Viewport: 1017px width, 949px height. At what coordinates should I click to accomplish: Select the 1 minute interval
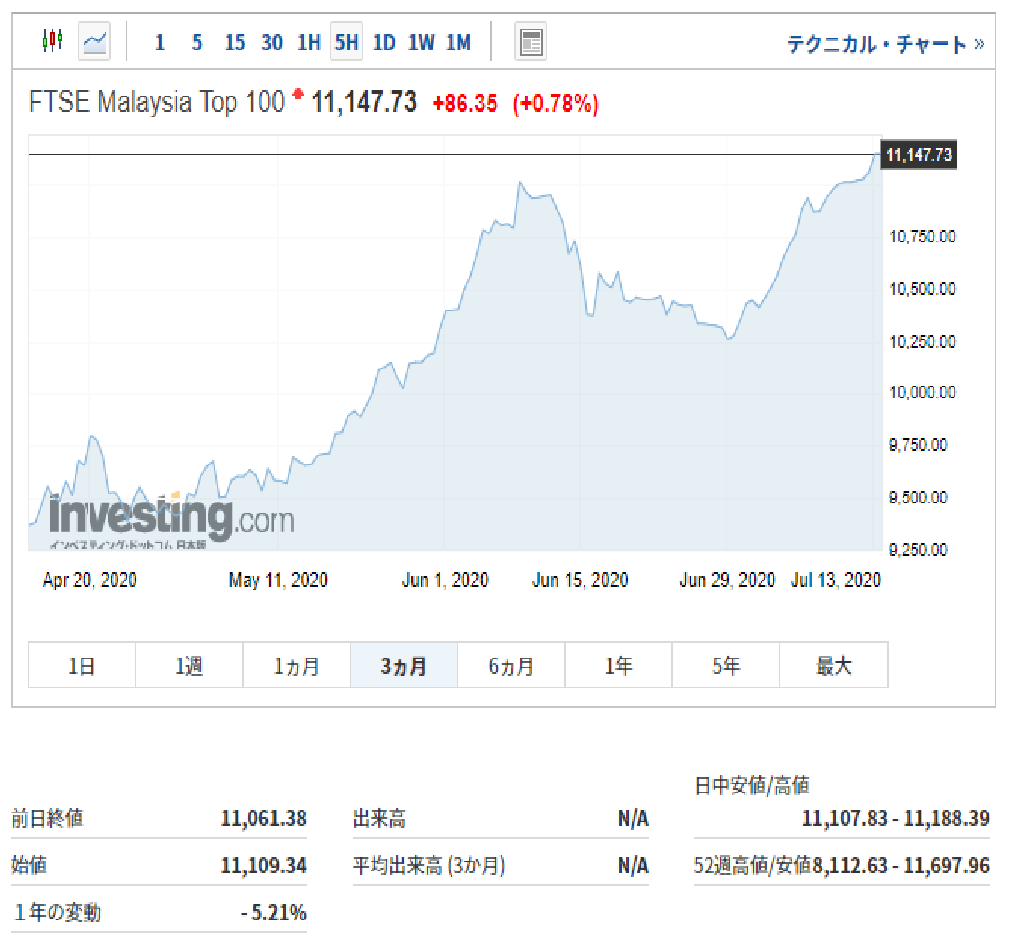pyautogui.click(x=160, y=42)
